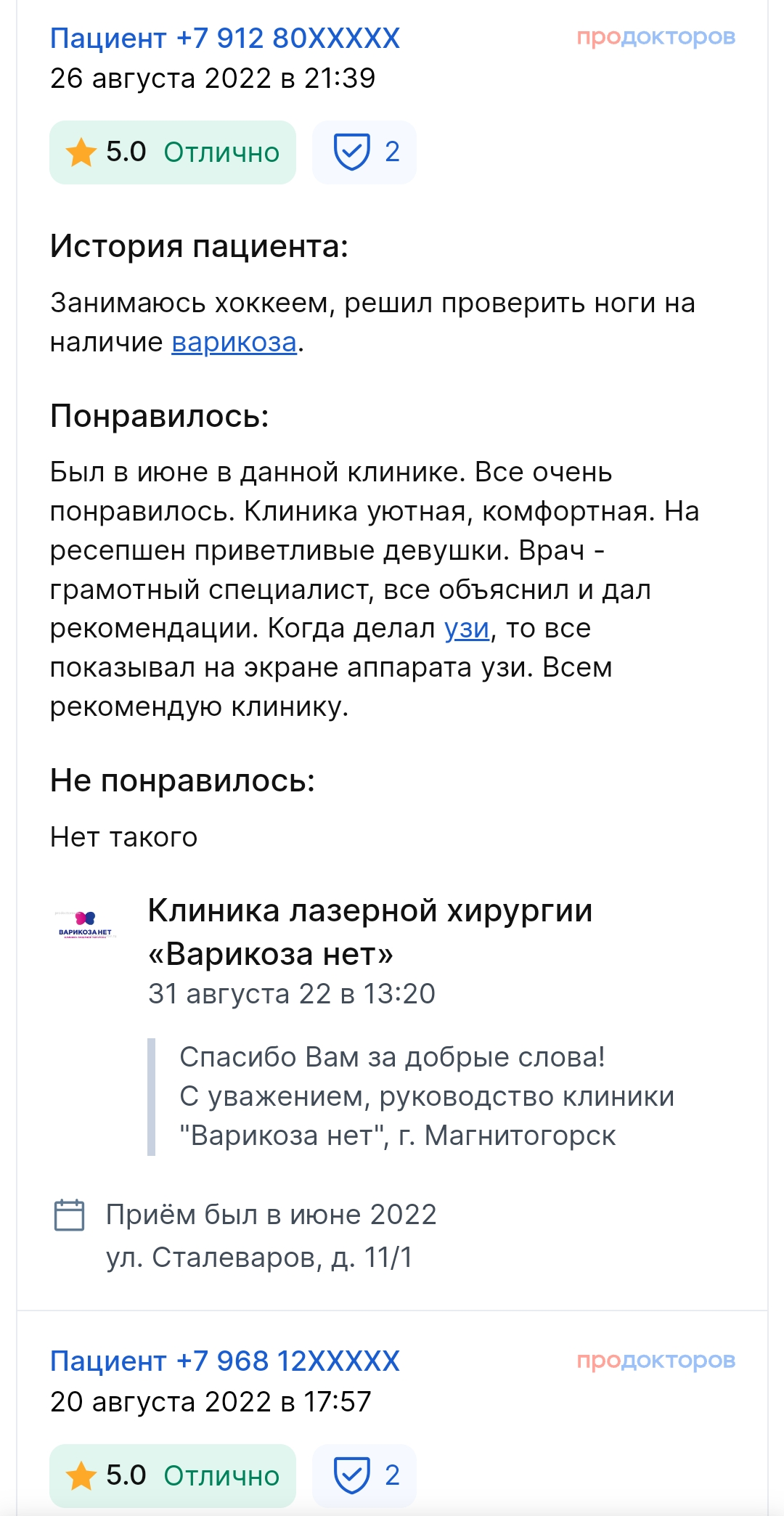Viewport: 784px width, 1516px height.
Task: Click the продокторов logo in the first review
Action: point(656,37)
